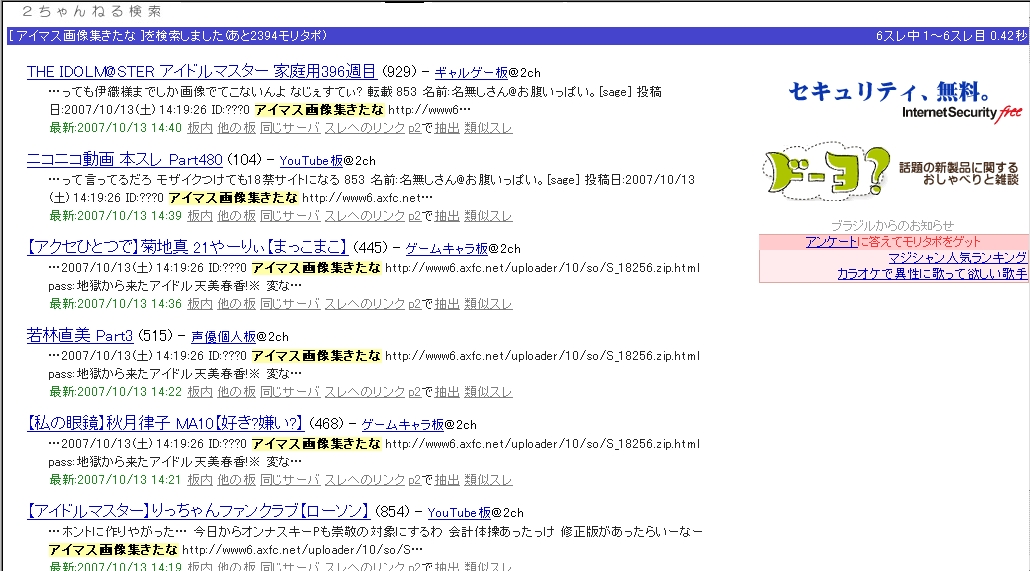Click 板内 in the 14:40 result row
1030x571 pixels.
point(200,128)
